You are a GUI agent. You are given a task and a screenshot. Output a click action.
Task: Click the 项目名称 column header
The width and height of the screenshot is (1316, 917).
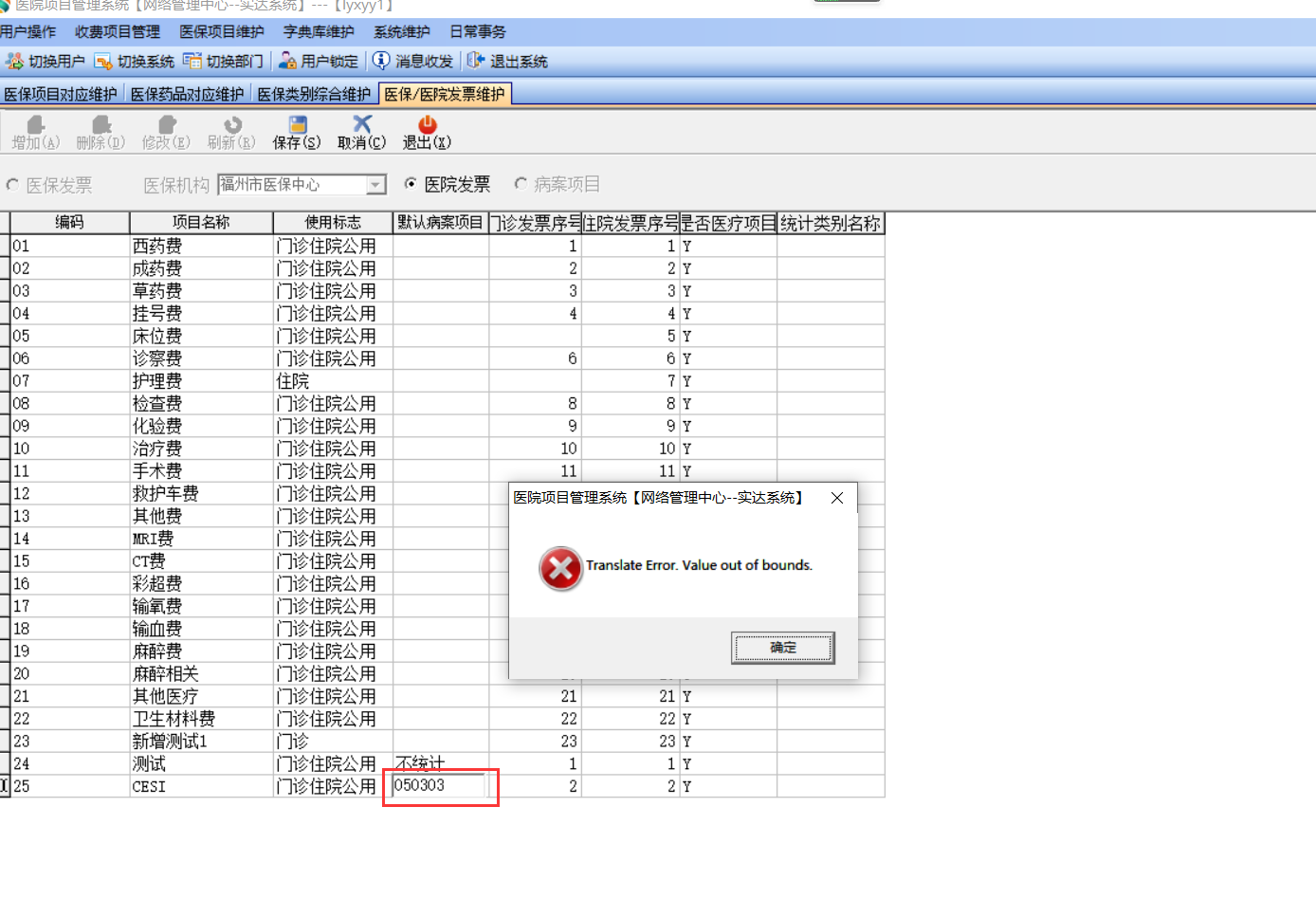[201, 222]
